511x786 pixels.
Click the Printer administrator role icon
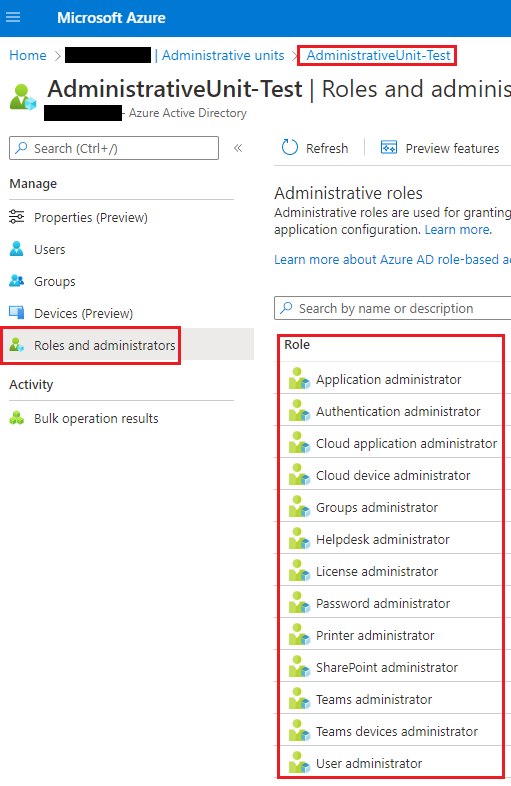click(299, 636)
